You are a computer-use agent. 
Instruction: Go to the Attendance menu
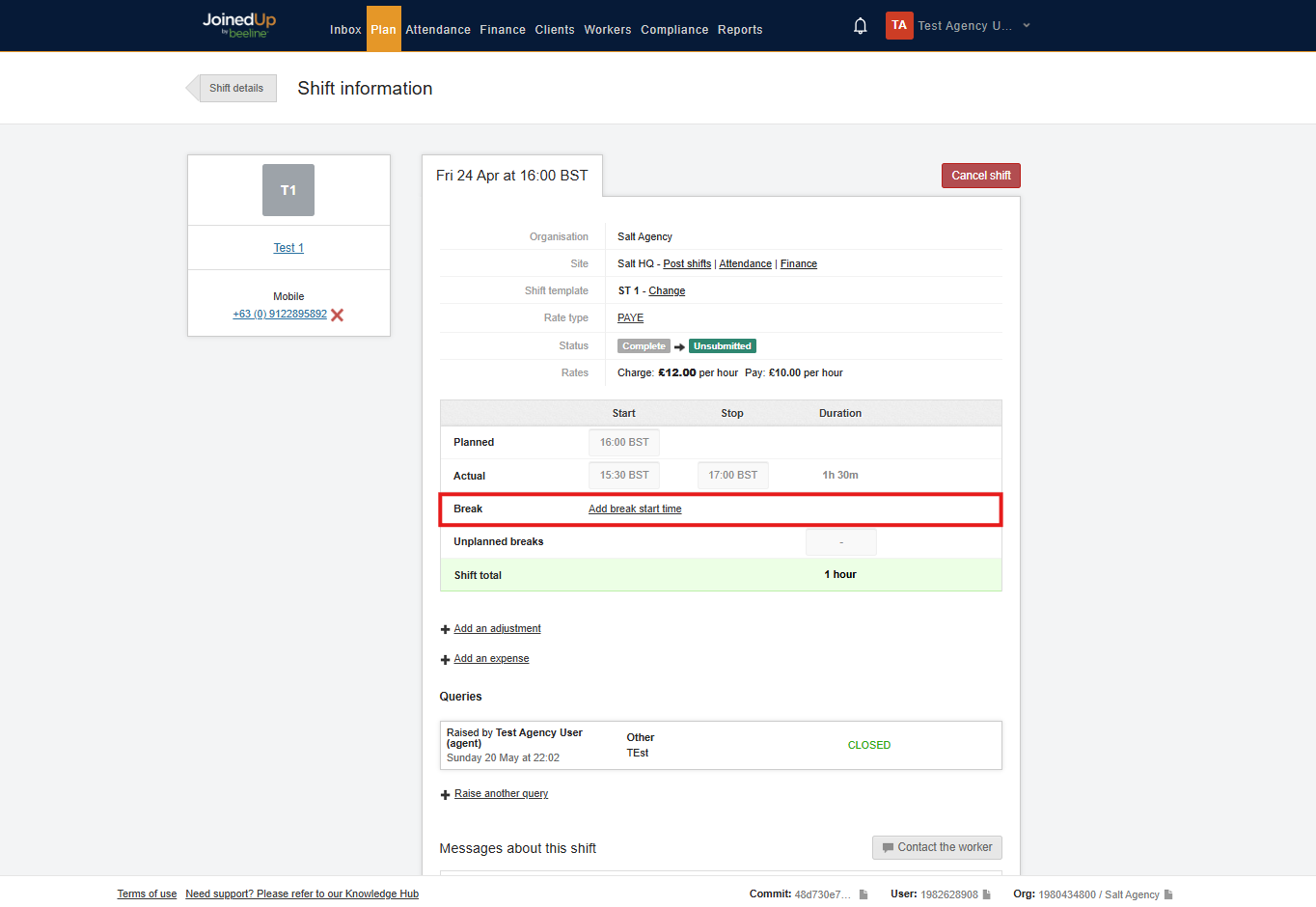click(438, 30)
